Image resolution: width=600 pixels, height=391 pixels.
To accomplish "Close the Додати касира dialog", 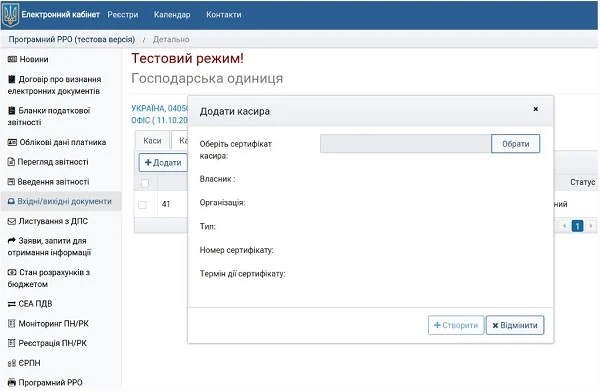I will click(536, 109).
